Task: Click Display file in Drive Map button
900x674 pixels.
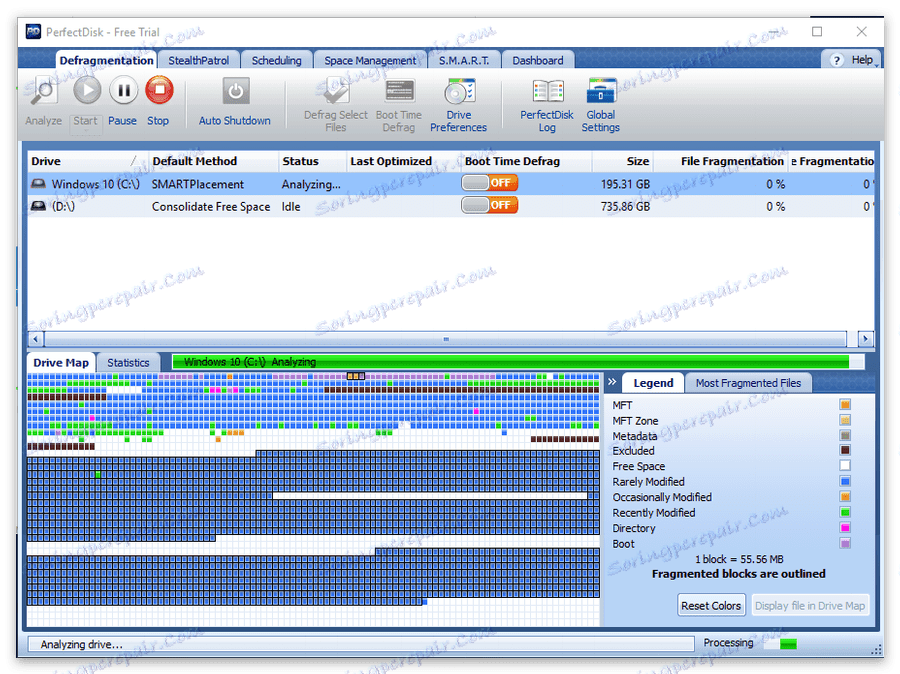Action: 810,606
